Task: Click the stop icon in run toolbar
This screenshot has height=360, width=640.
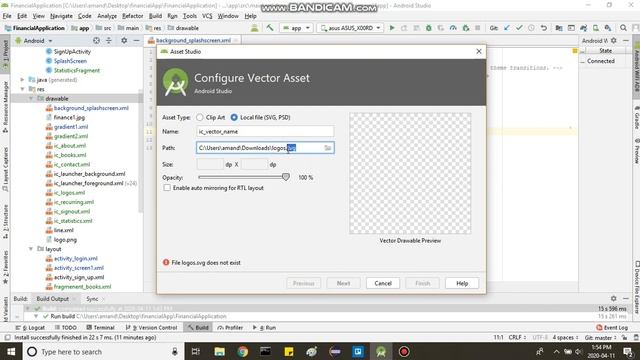Action: [x=478, y=28]
